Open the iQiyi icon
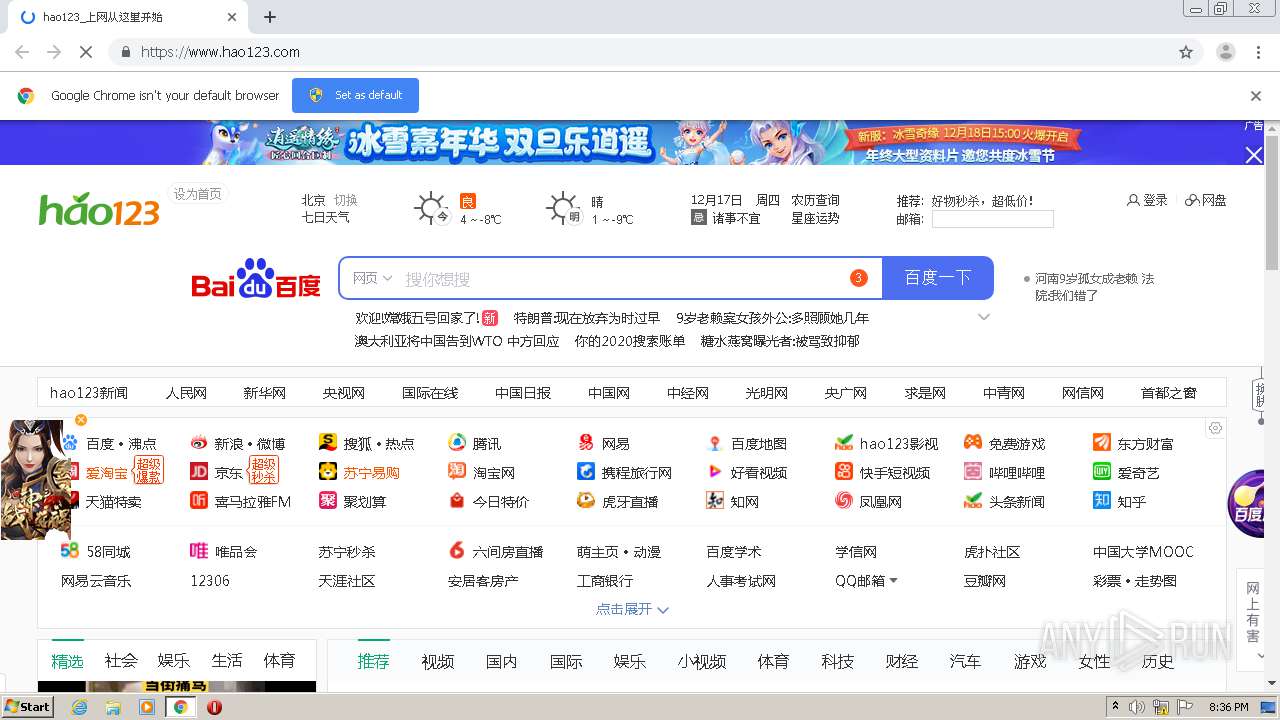The height and width of the screenshot is (720, 1280). tap(1102, 472)
